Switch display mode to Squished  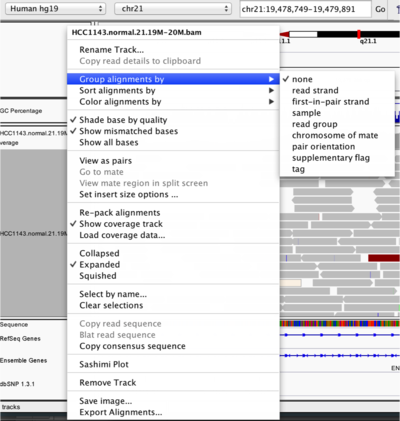pos(173,276)
